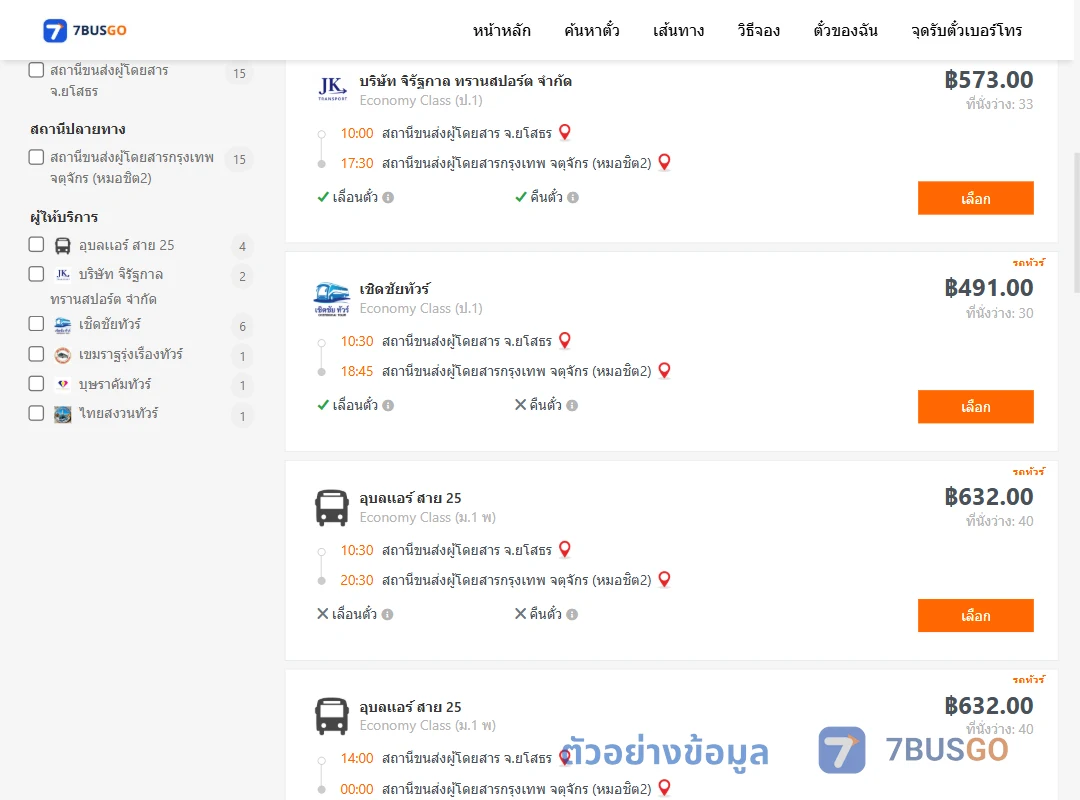Enable the ไทยสงวนทัวร์ operator filter
1080x800 pixels.
[x=37, y=413]
